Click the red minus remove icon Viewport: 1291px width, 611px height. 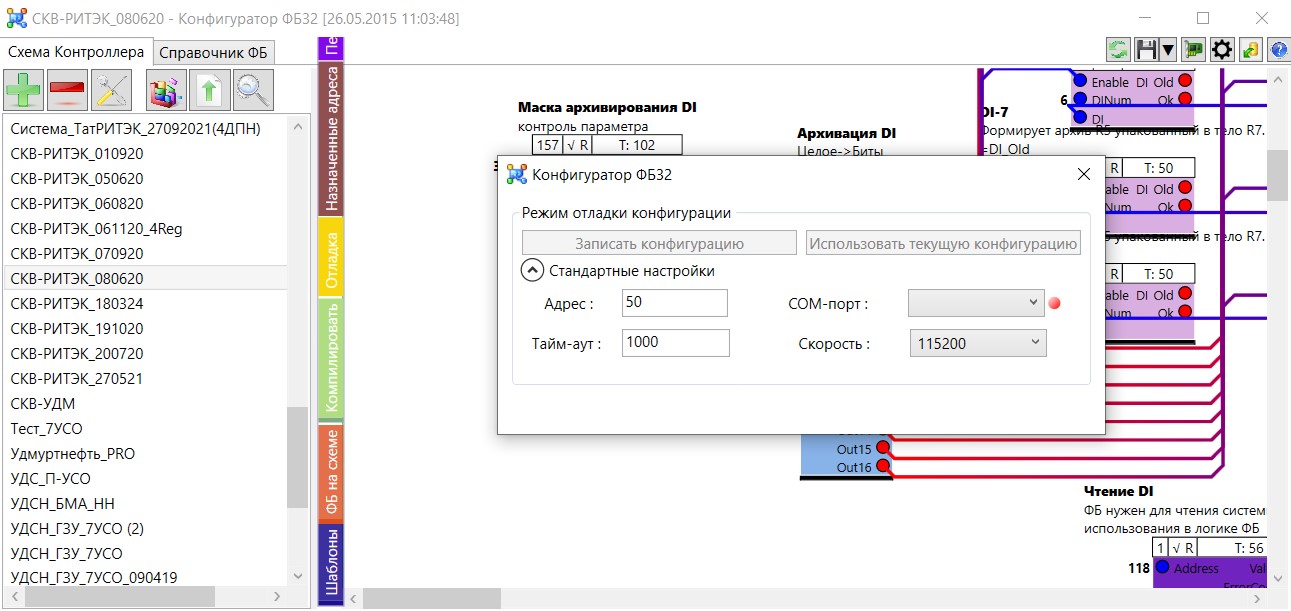tap(67, 90)
